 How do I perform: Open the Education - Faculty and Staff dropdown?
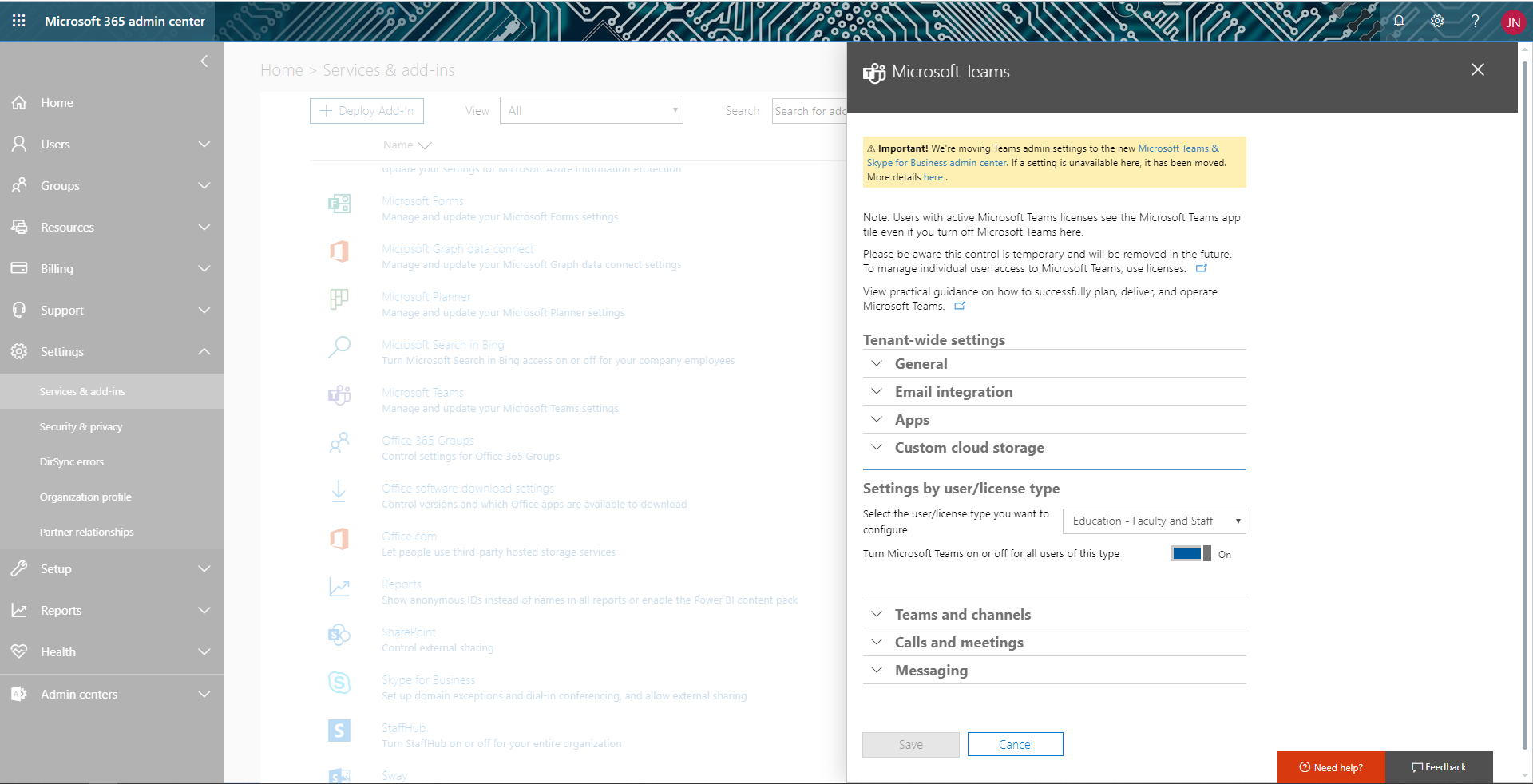pos(1154,521)
